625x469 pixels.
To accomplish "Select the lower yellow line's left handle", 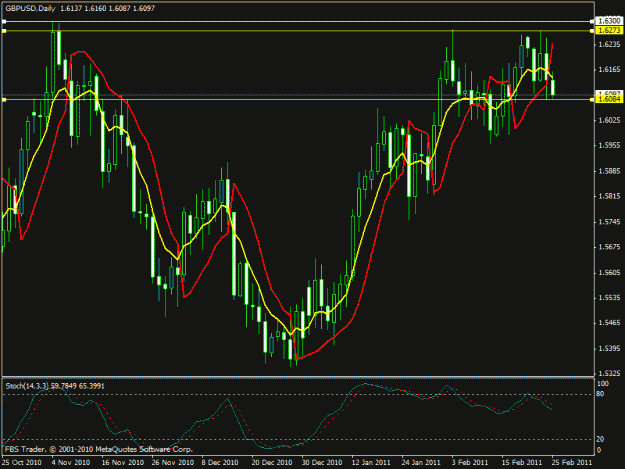I will point(4,100).
